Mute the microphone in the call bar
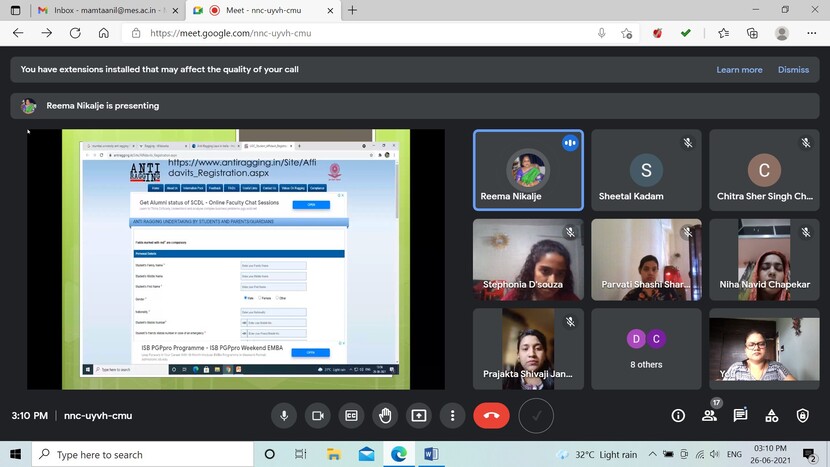Image resolution: width=830 pixels, height=467 pixels. point(285,415)
